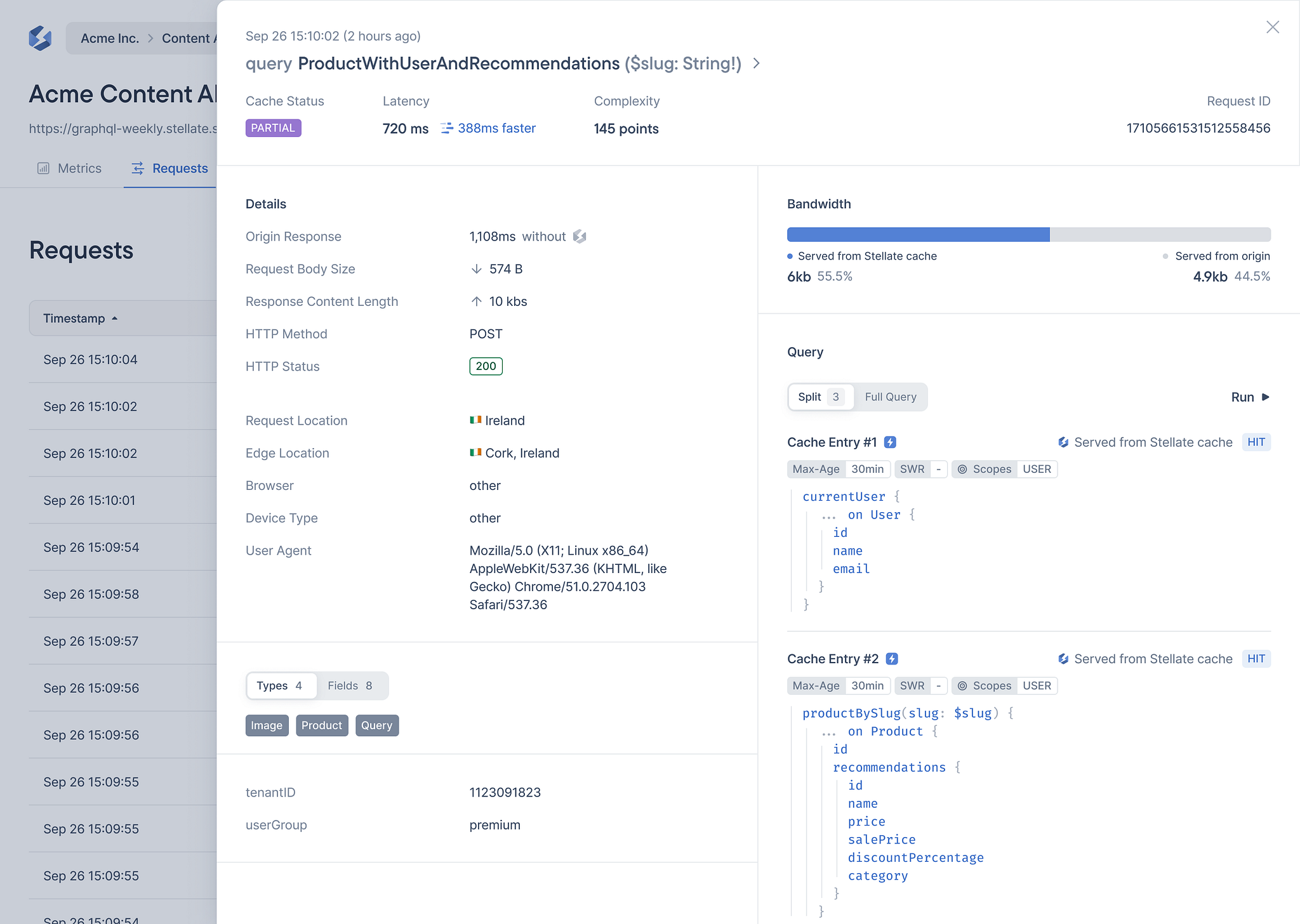
Task: Toggle the Timestamp column sort order
Action: (x=79, y=318)
